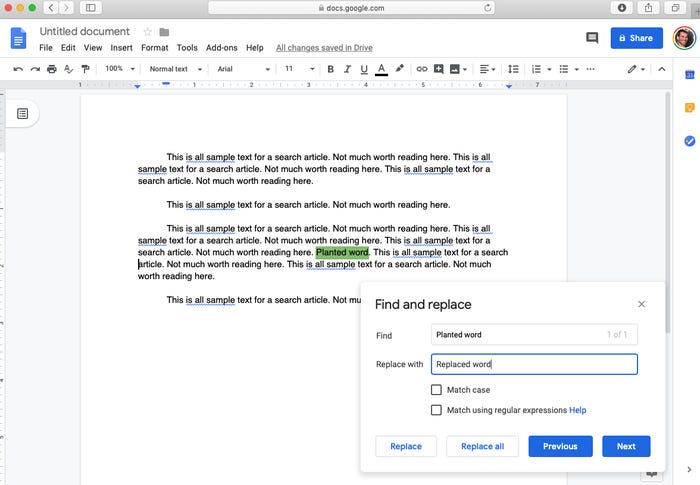This screenshot has width=700, height=485.
Task: Click the Replace all button
Action: point(482,446)
